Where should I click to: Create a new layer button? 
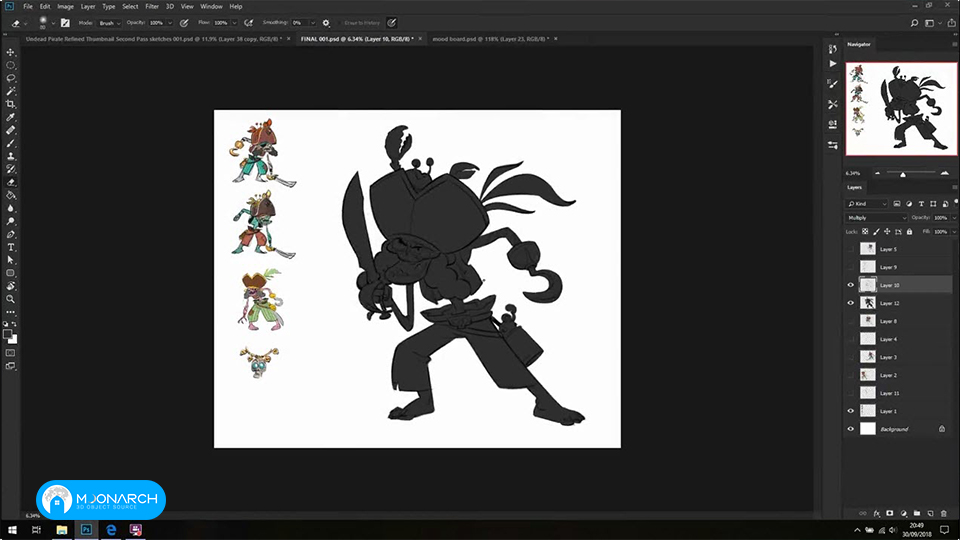point(930,513)
